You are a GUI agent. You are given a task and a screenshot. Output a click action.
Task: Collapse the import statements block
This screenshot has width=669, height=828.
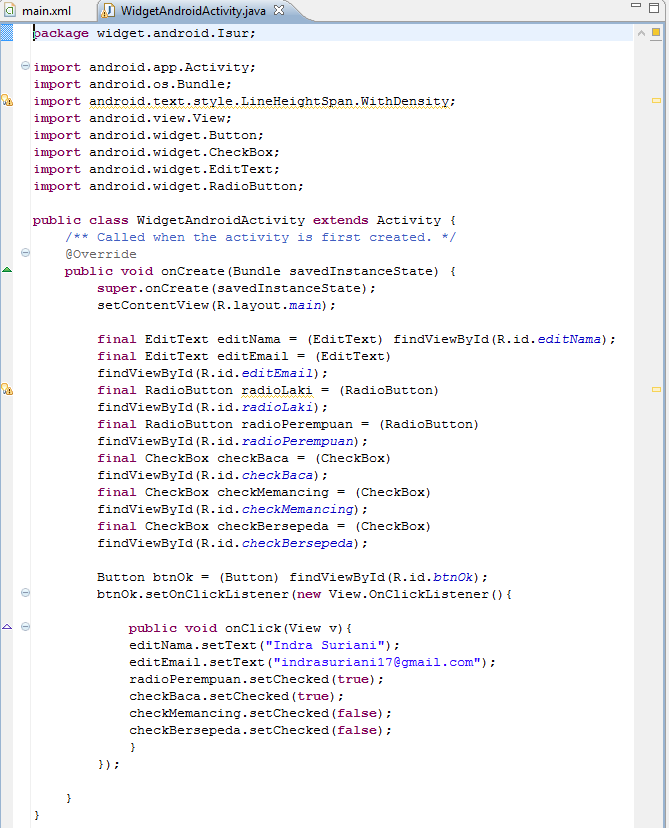click(x=25, y=66)
